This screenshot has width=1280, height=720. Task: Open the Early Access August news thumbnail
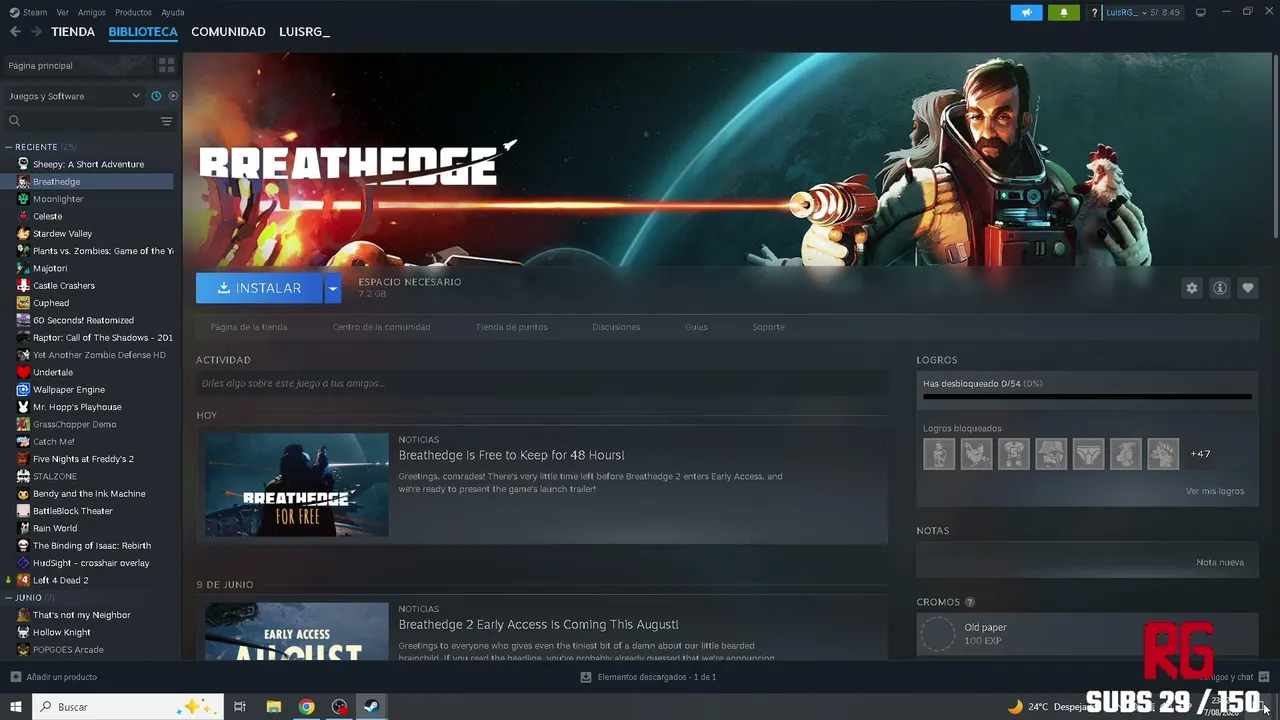point(297,631)
